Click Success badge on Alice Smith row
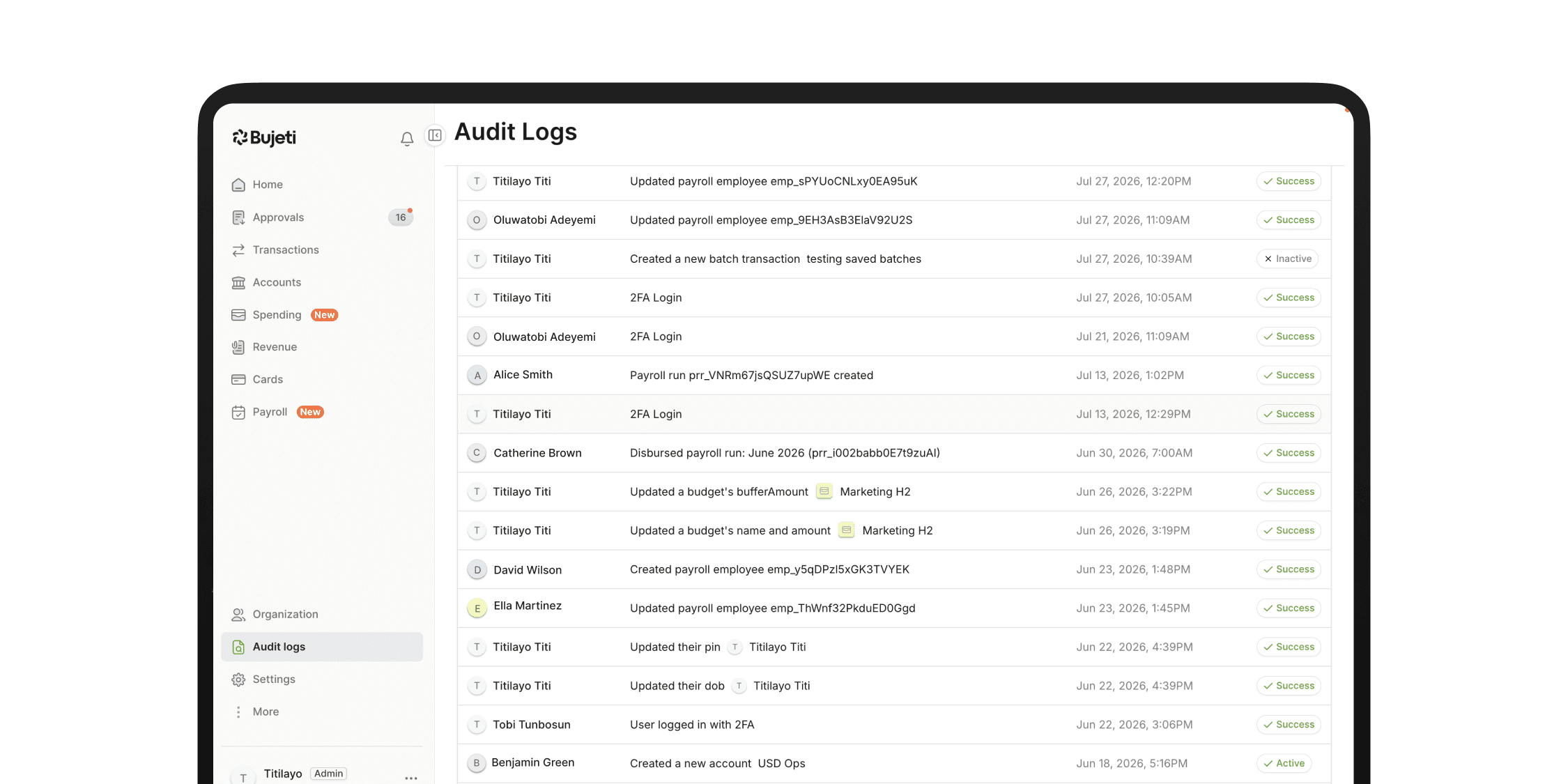Image resolution: width=1568 pixels, height=784 pixels. [x=1289, y=376]
